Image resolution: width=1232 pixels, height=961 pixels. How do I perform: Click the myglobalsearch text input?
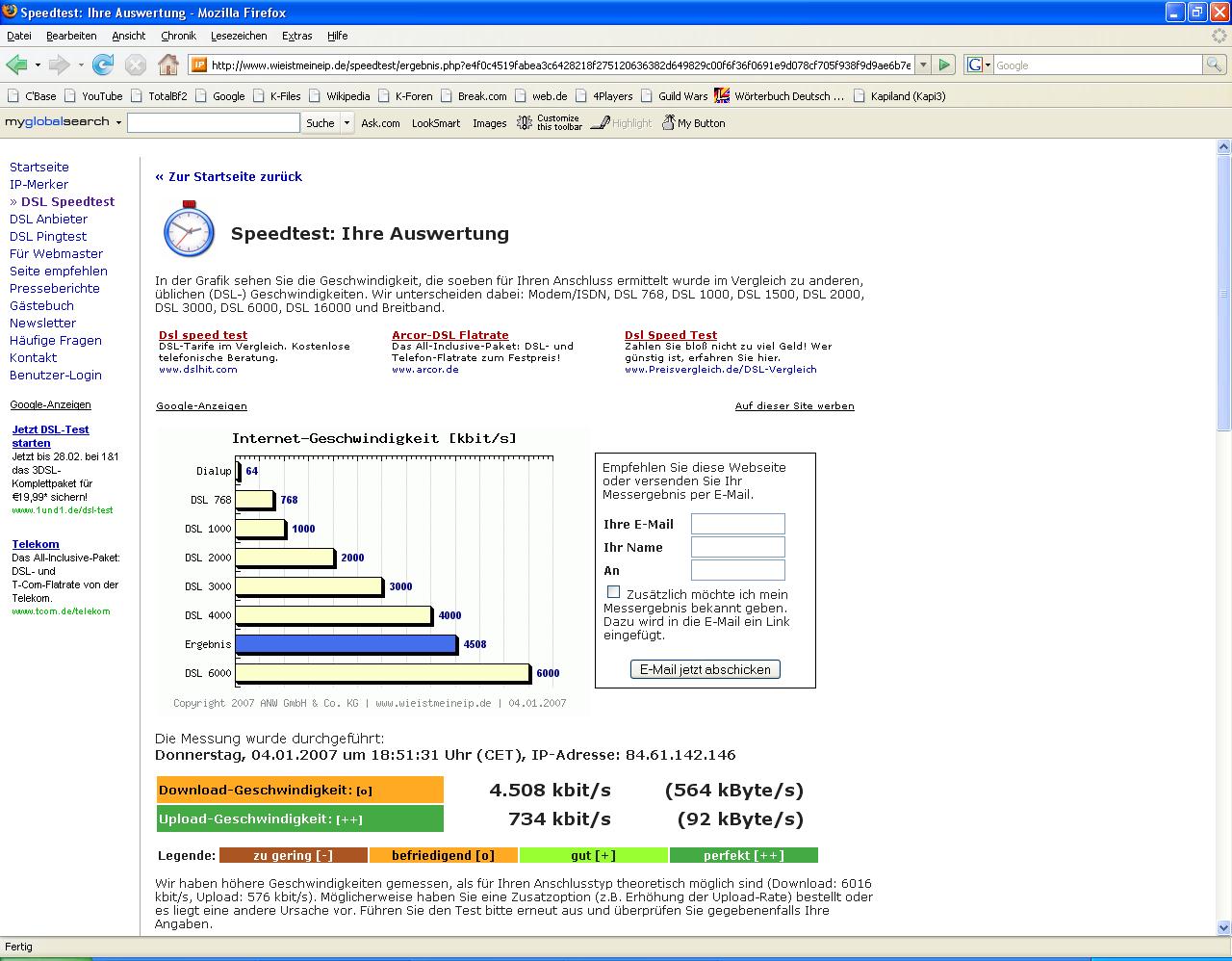pyautogui.click(x=214, y=123)
